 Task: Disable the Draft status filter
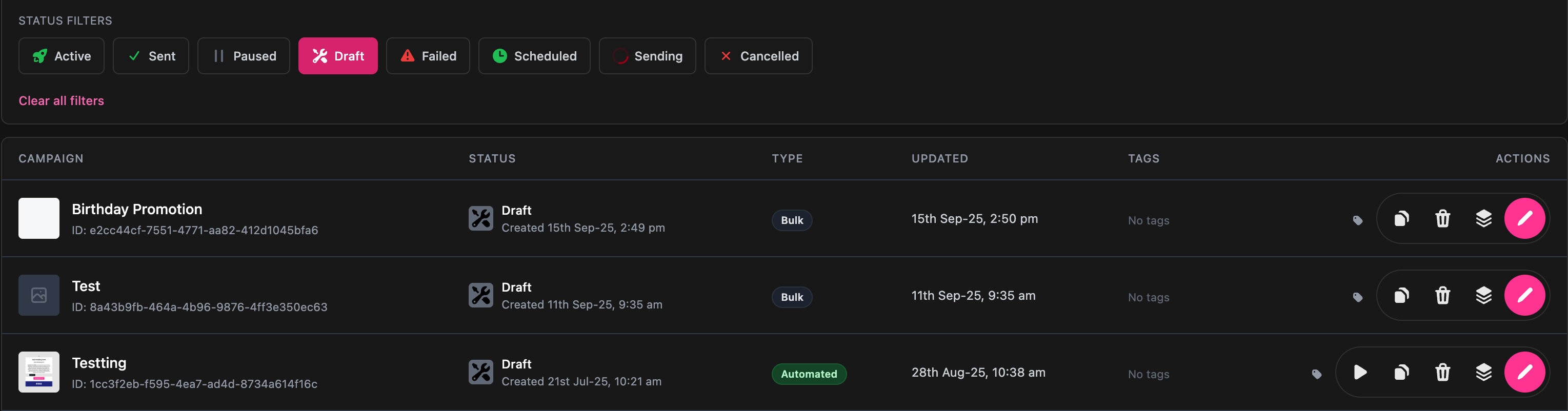click(x=338, y=56)
